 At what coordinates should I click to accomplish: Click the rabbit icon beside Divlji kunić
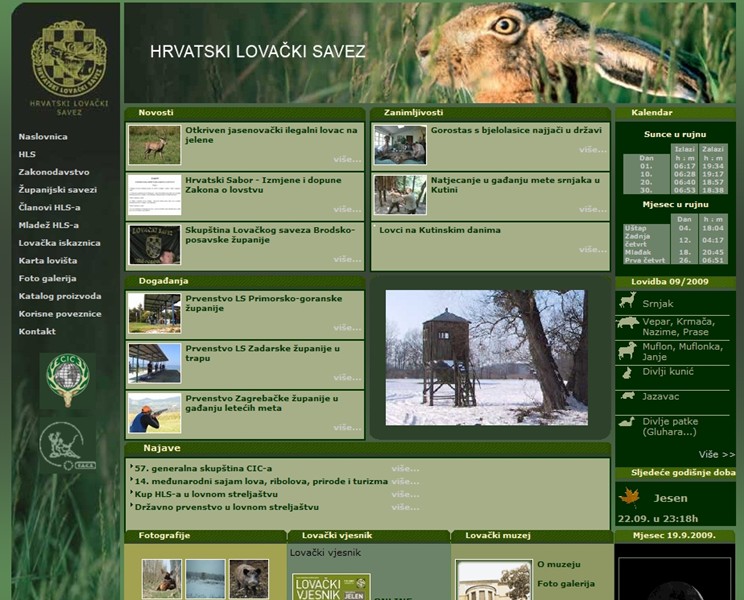pos(627,373)
